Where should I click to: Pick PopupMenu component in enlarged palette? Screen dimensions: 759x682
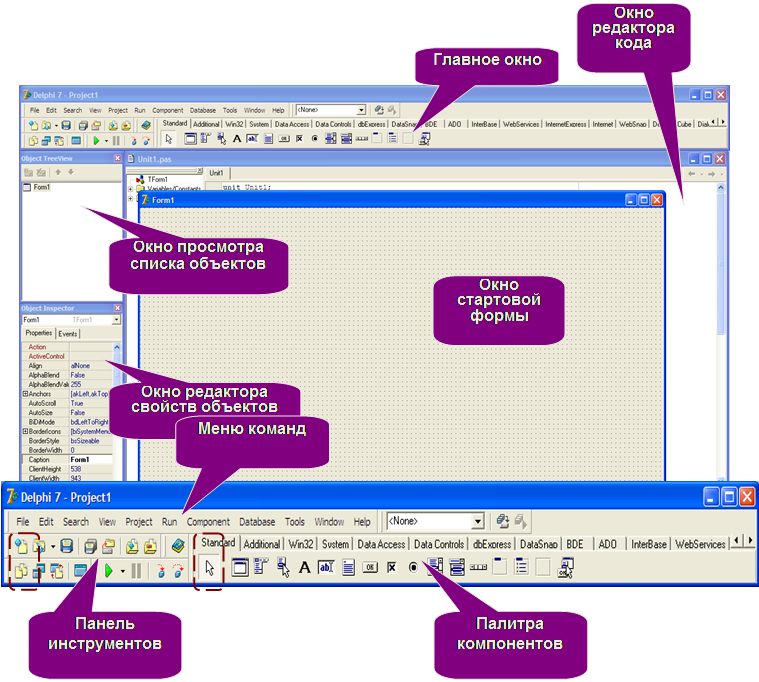pos(283,567)
